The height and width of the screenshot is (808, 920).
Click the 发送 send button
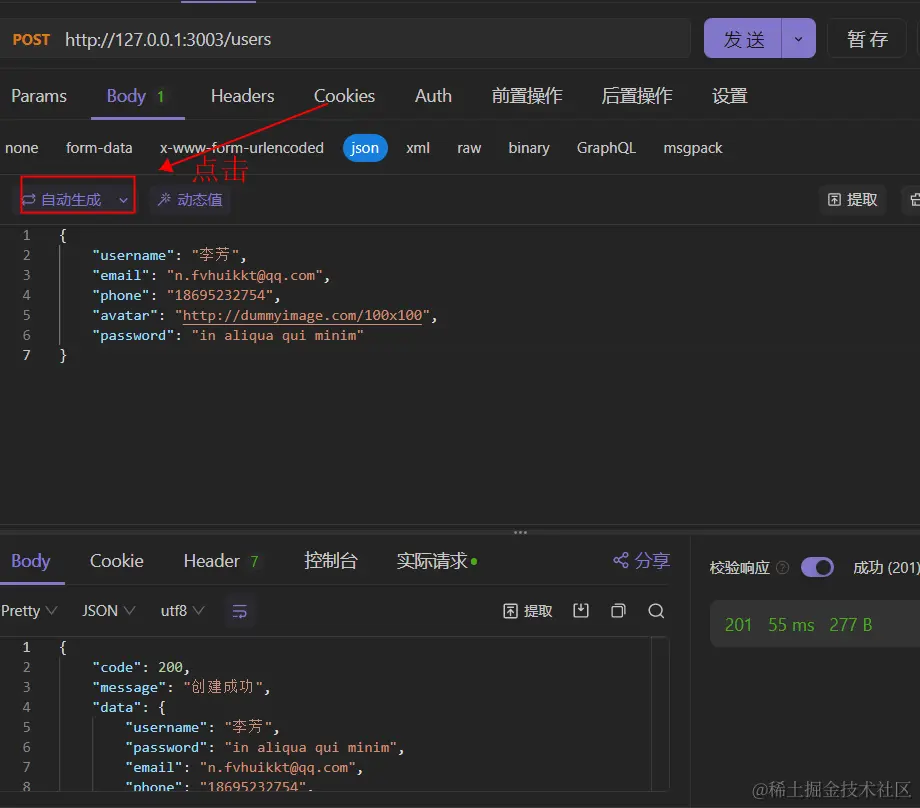(x=743, y=39)
